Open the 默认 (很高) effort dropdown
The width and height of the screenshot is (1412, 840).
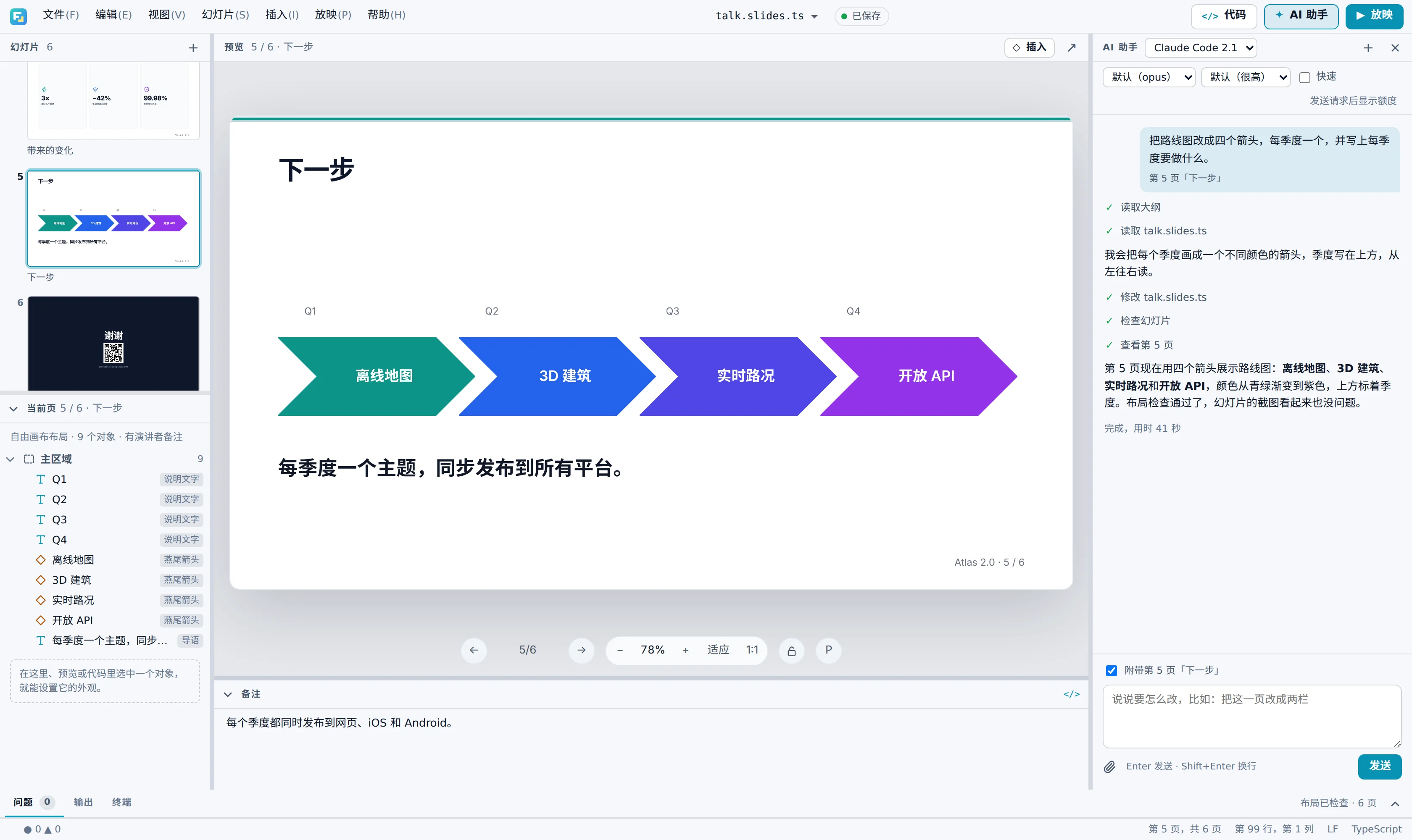coord(1246,78)
